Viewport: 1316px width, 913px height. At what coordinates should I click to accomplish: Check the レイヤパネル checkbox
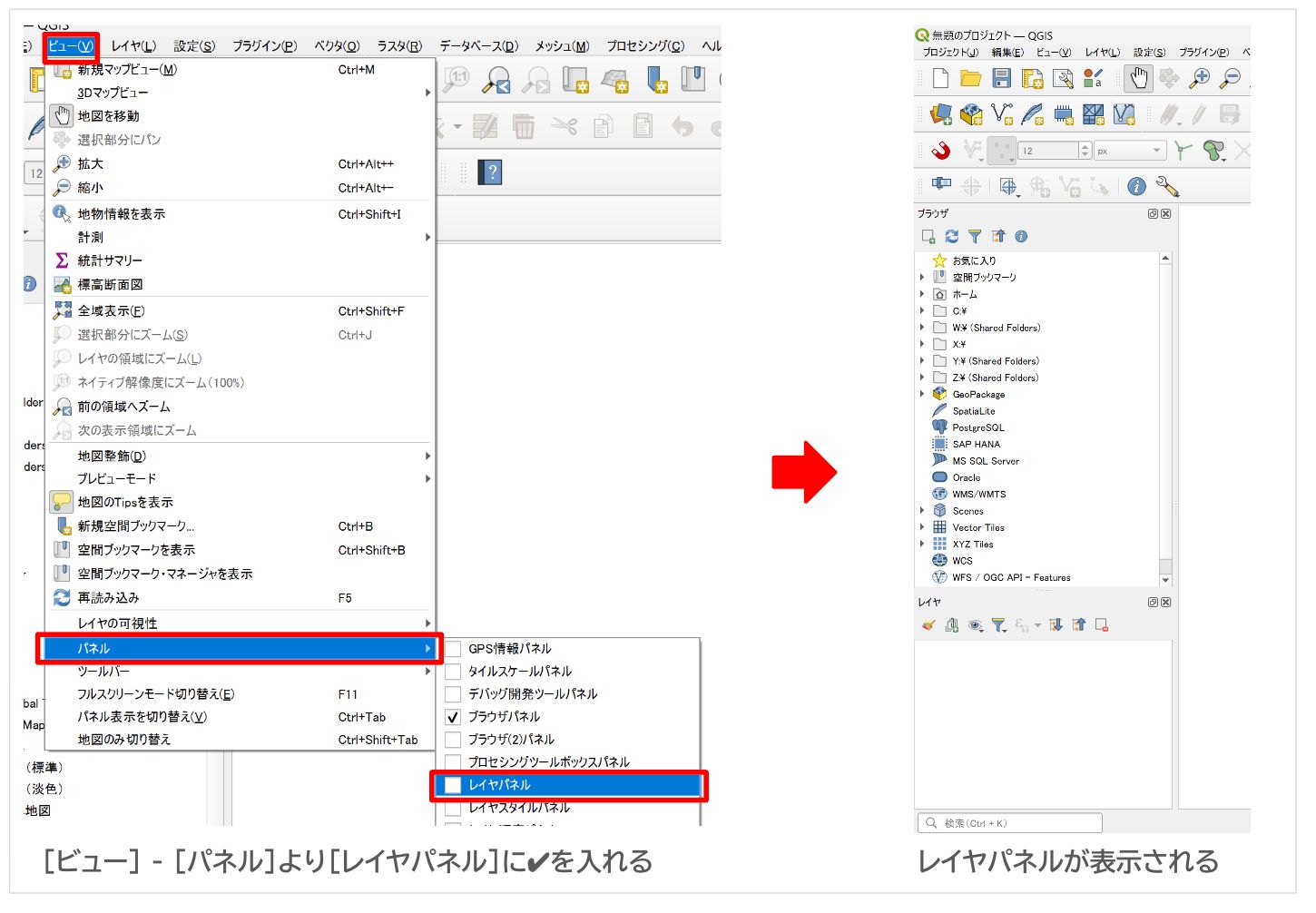click(453, 785)
